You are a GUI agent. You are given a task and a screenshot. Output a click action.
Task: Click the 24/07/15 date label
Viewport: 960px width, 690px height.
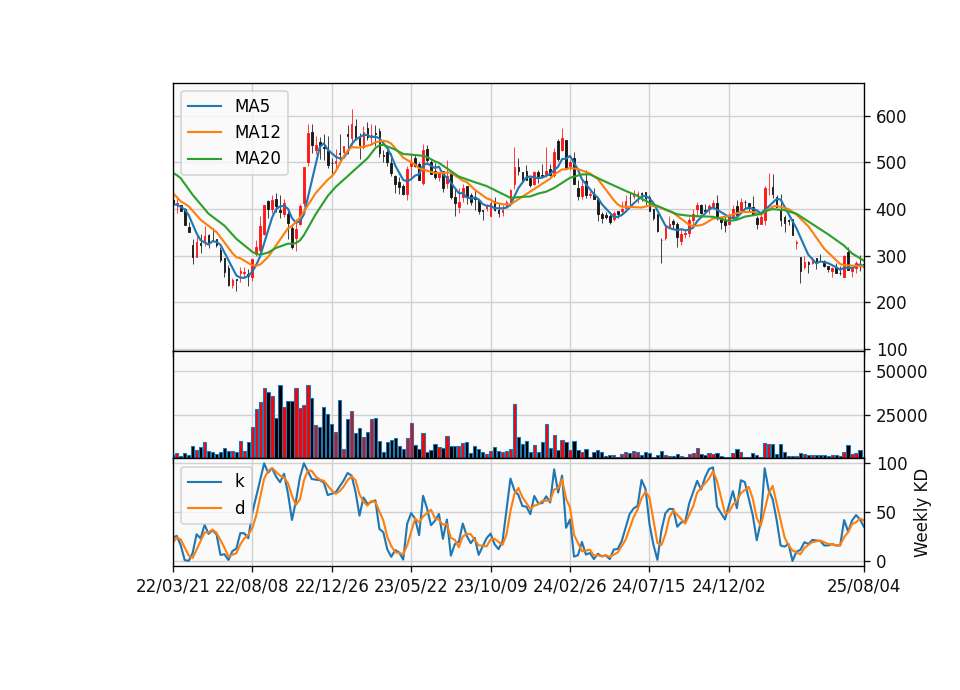click(x=648, y=586)
